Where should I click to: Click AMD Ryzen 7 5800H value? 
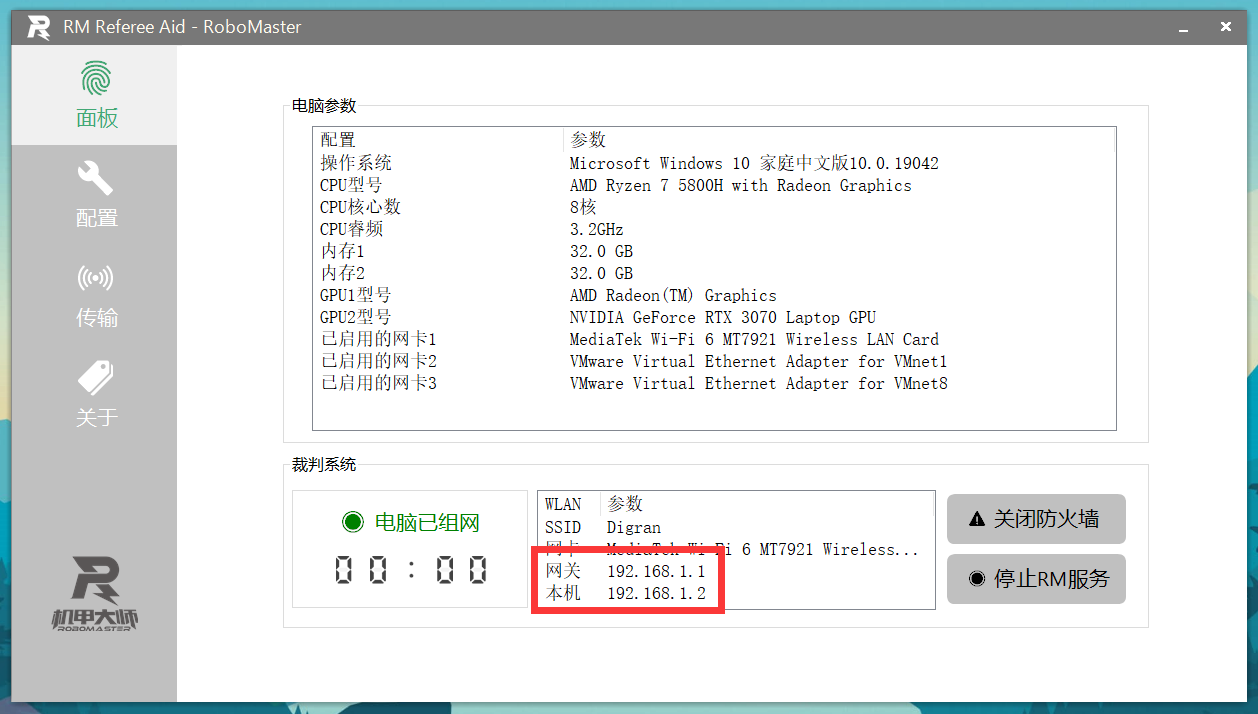coord(740,185)
